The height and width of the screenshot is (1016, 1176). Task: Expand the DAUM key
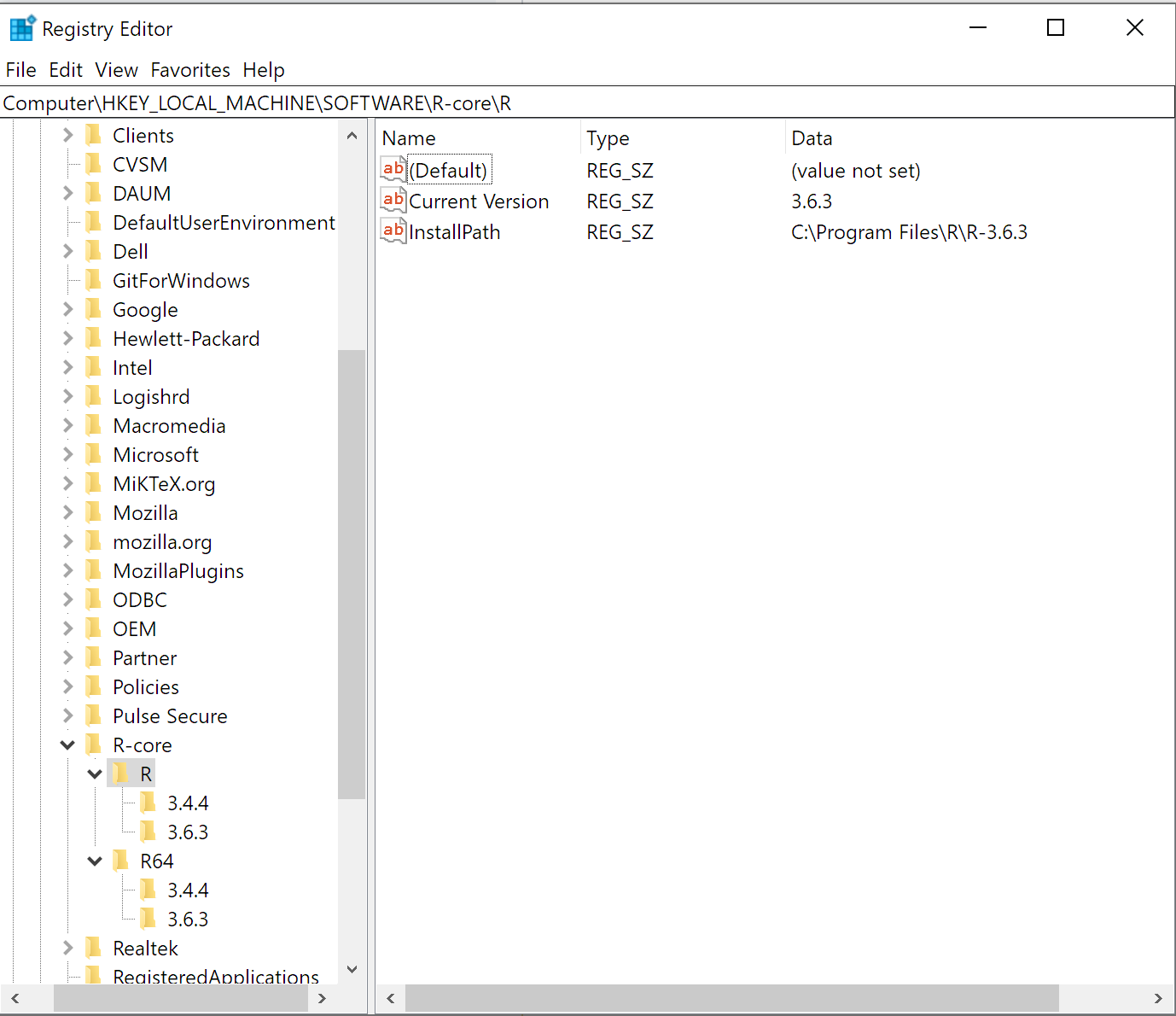[68, 193]
